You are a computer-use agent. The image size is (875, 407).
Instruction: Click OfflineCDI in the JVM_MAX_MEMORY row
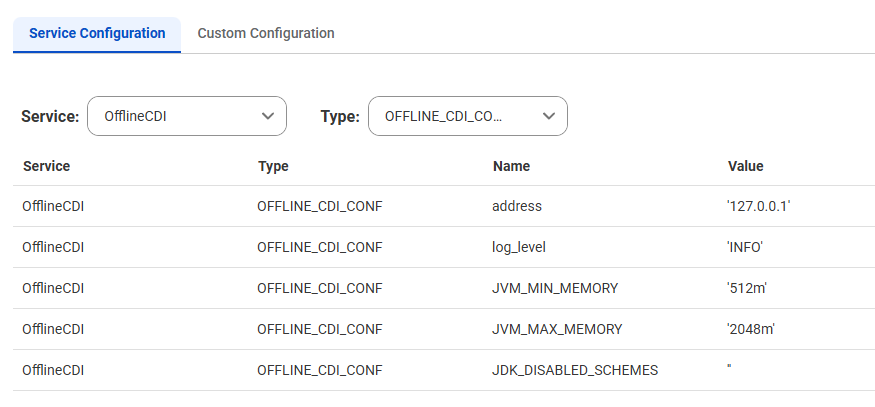click(53, 329)
